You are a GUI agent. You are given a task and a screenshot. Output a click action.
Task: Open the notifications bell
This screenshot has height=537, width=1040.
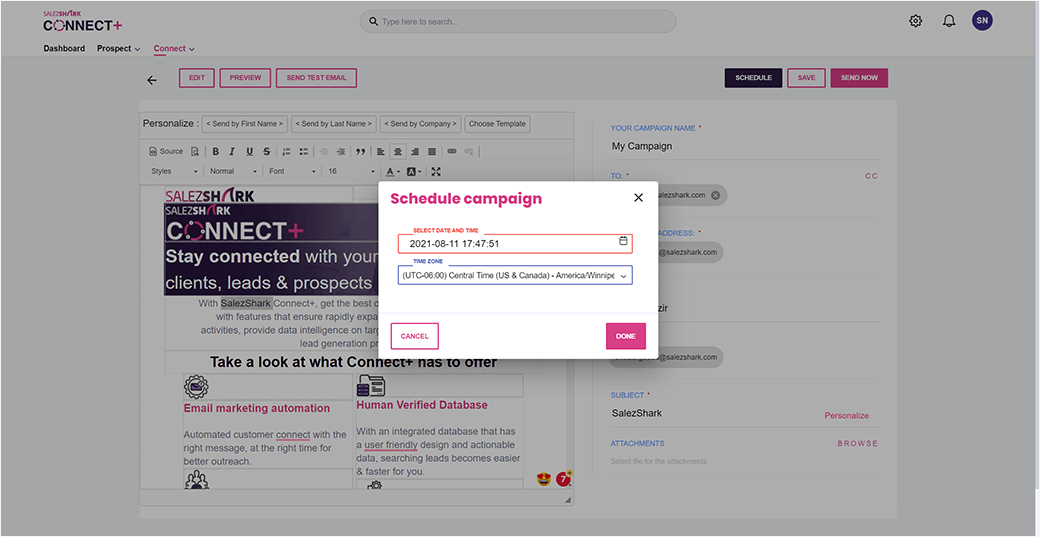coord(949,21)
